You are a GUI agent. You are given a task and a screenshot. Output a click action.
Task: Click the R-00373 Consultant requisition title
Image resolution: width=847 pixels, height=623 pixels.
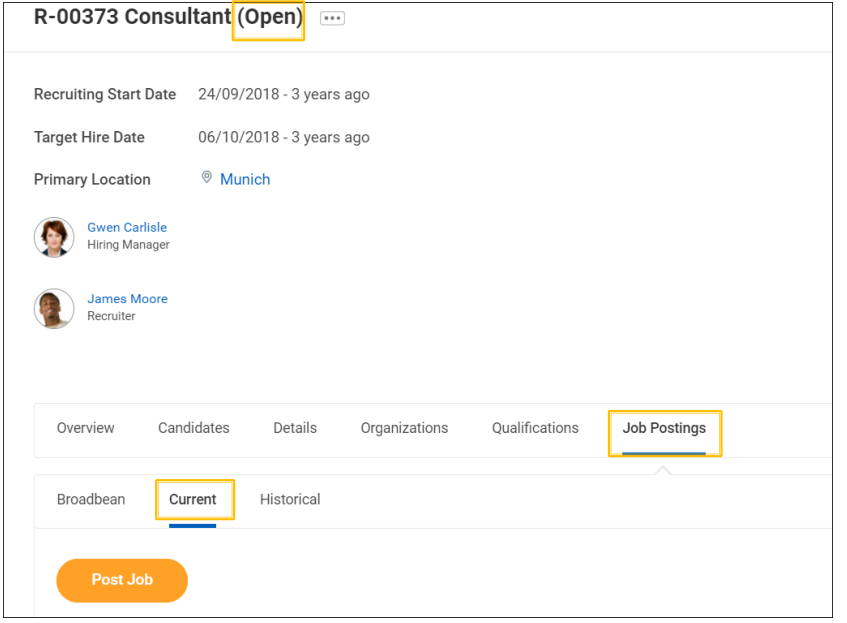pos(132,18)
